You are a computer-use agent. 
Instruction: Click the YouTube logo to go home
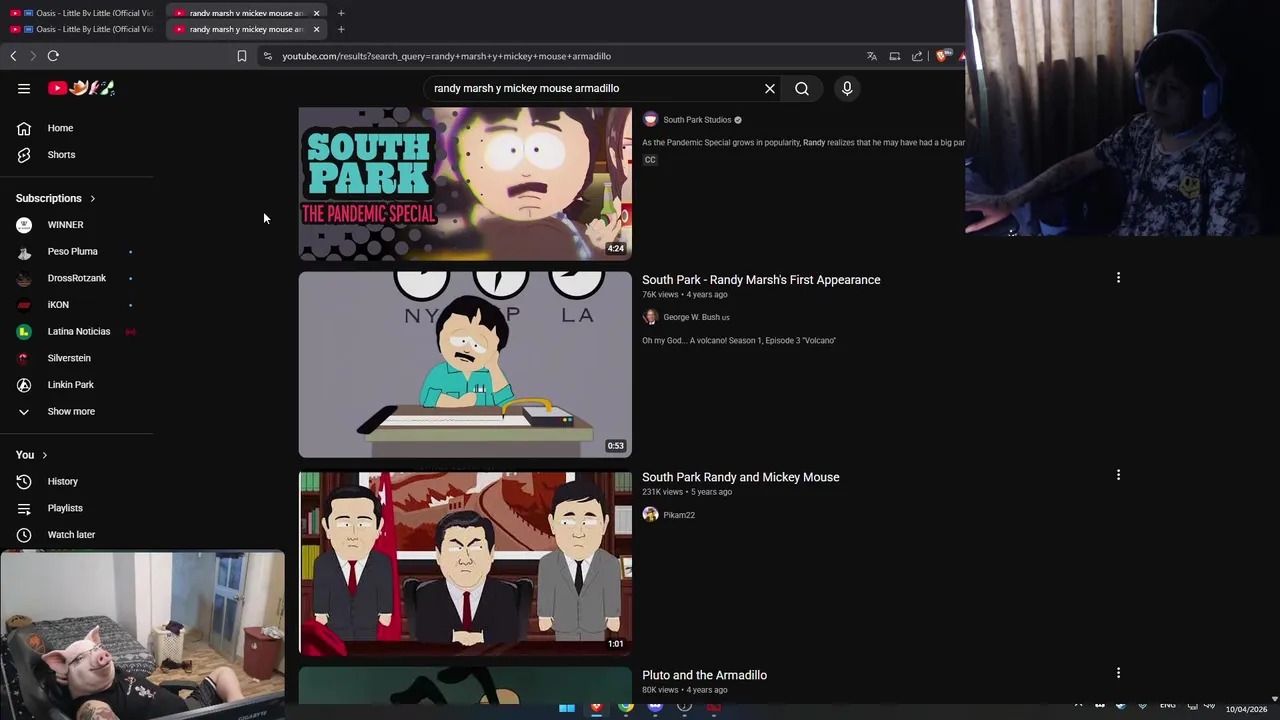click(81, 88)
